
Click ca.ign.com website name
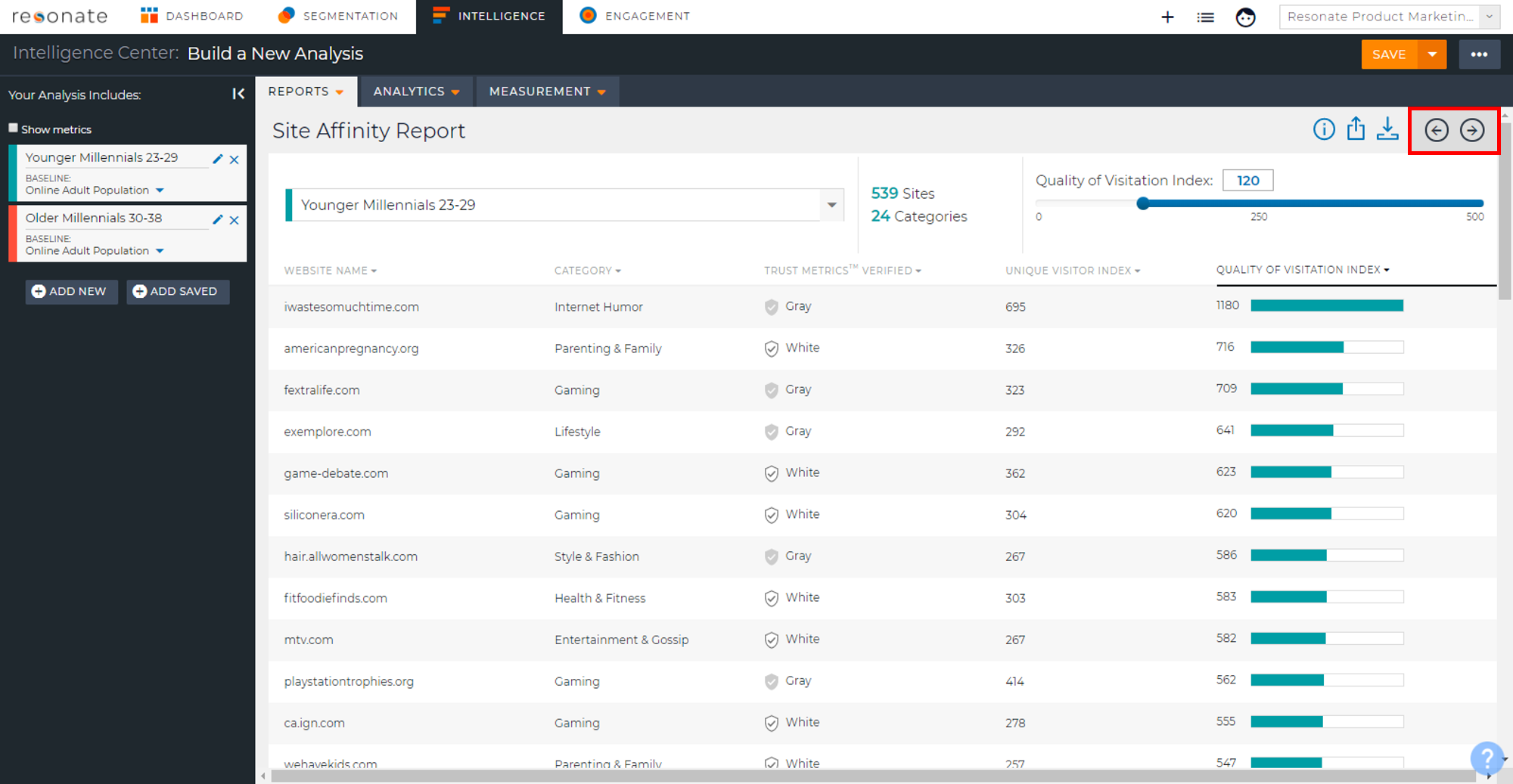pos(314,723)
